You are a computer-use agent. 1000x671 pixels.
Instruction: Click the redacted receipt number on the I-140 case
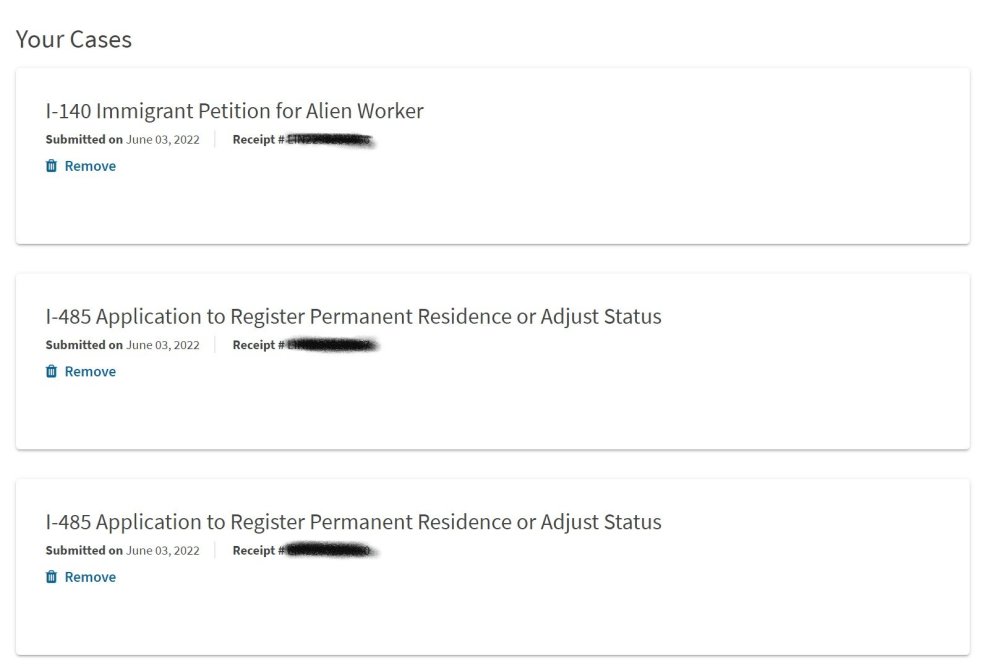click(x=330, y=140)
